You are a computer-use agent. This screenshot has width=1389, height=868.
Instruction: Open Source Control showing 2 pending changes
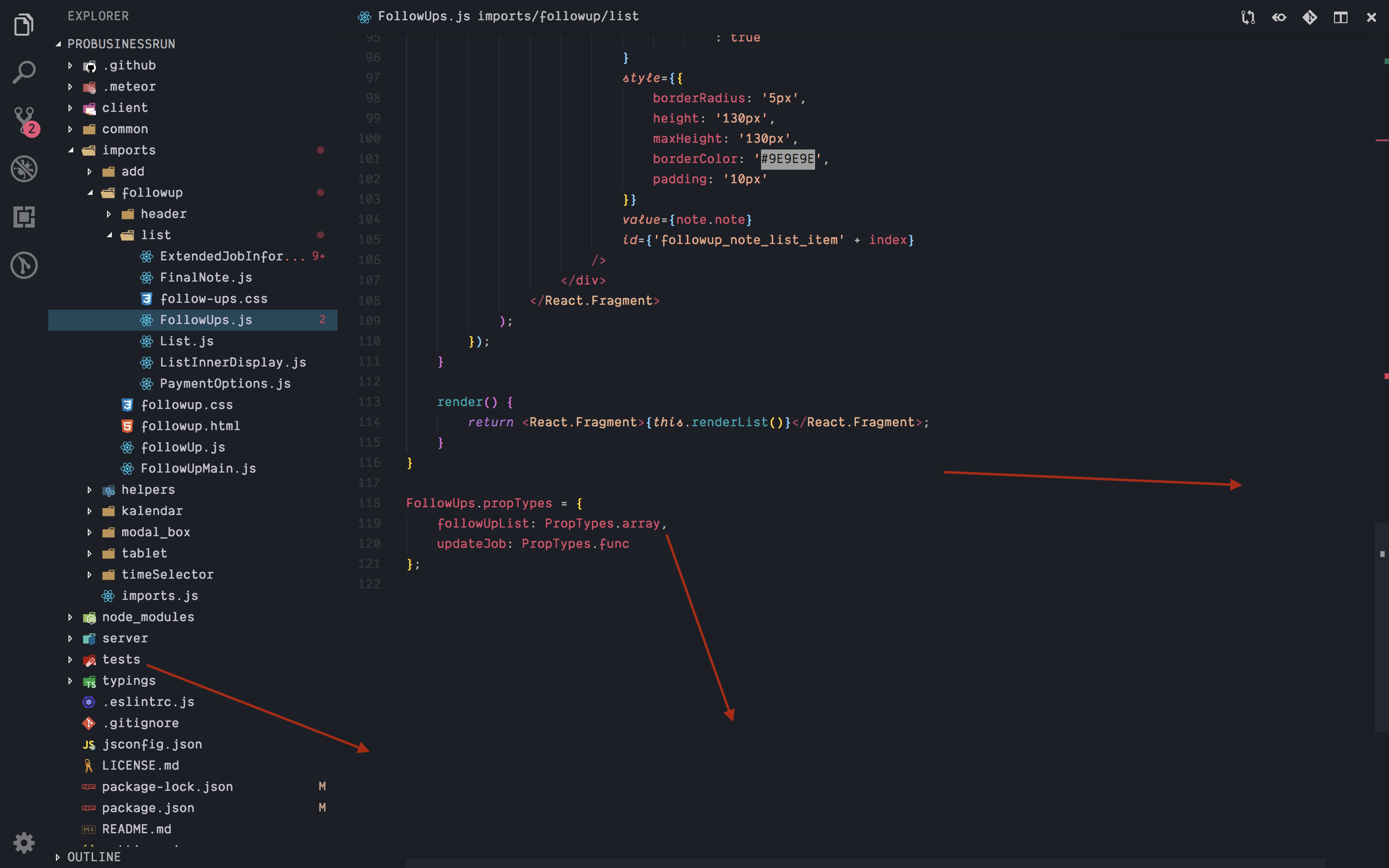pyautogui.click(x=24, y=121)
